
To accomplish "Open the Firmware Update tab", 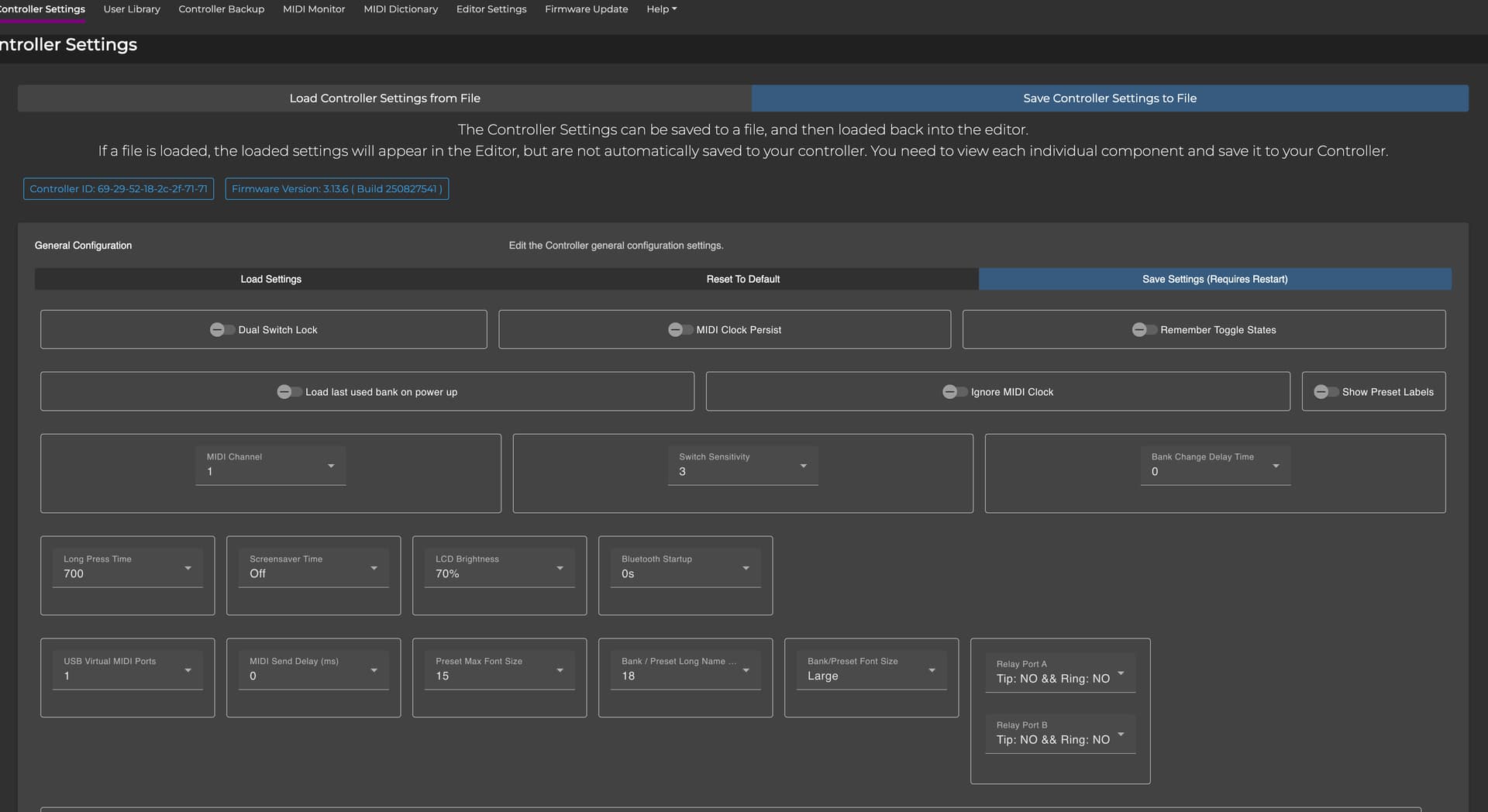I will click(586, 9).
